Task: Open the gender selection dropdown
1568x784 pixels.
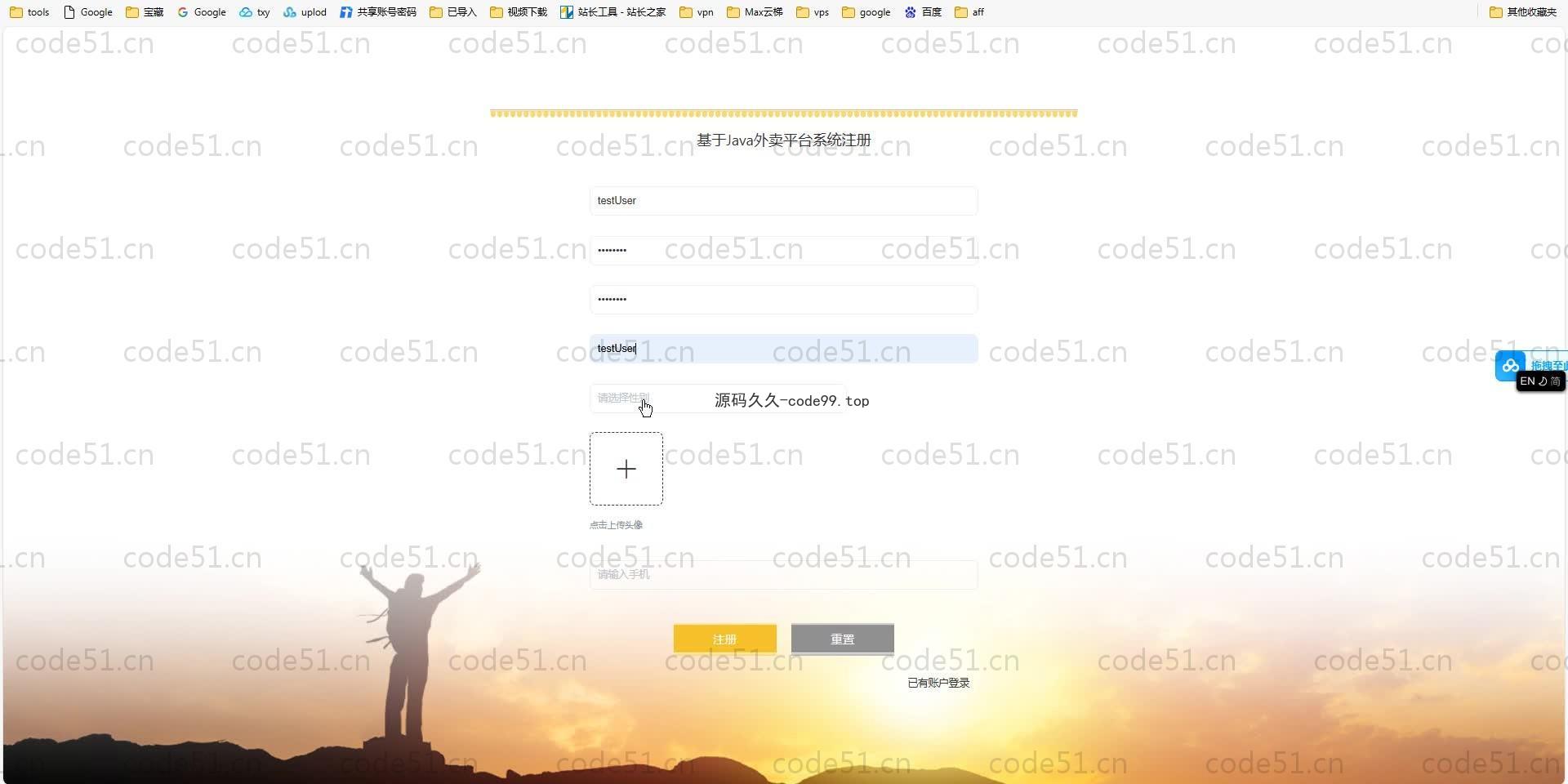Action: (717, 399)
